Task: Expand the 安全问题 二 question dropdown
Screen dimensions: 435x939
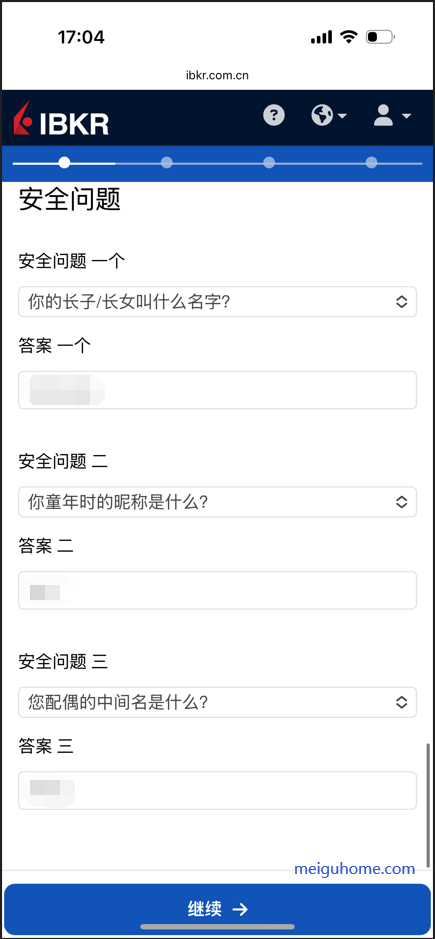Action: click(217, 502)
